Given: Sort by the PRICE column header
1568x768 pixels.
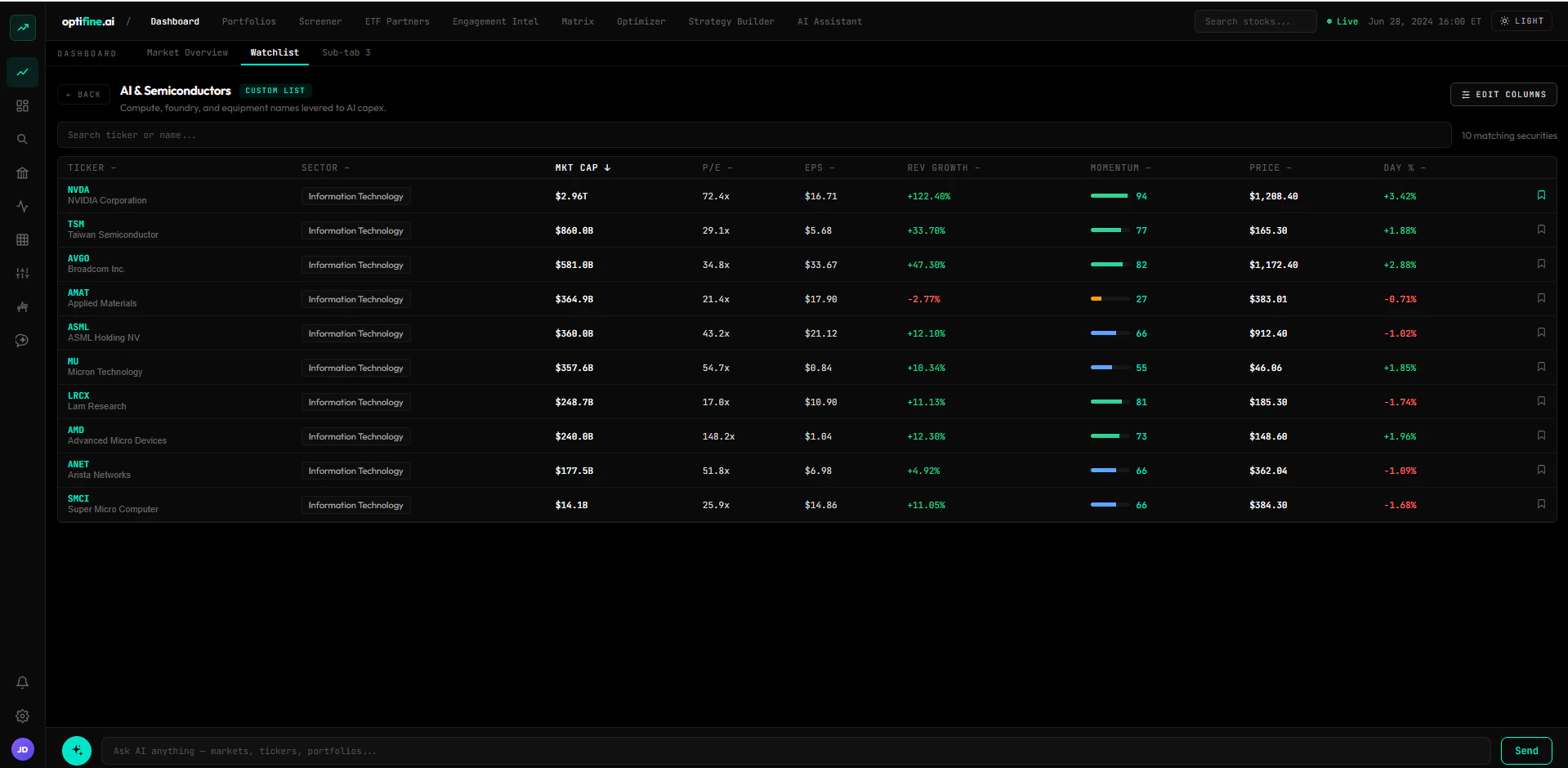Looking at the screenshot, I should pyautogui.click(x=1271, y=167).
